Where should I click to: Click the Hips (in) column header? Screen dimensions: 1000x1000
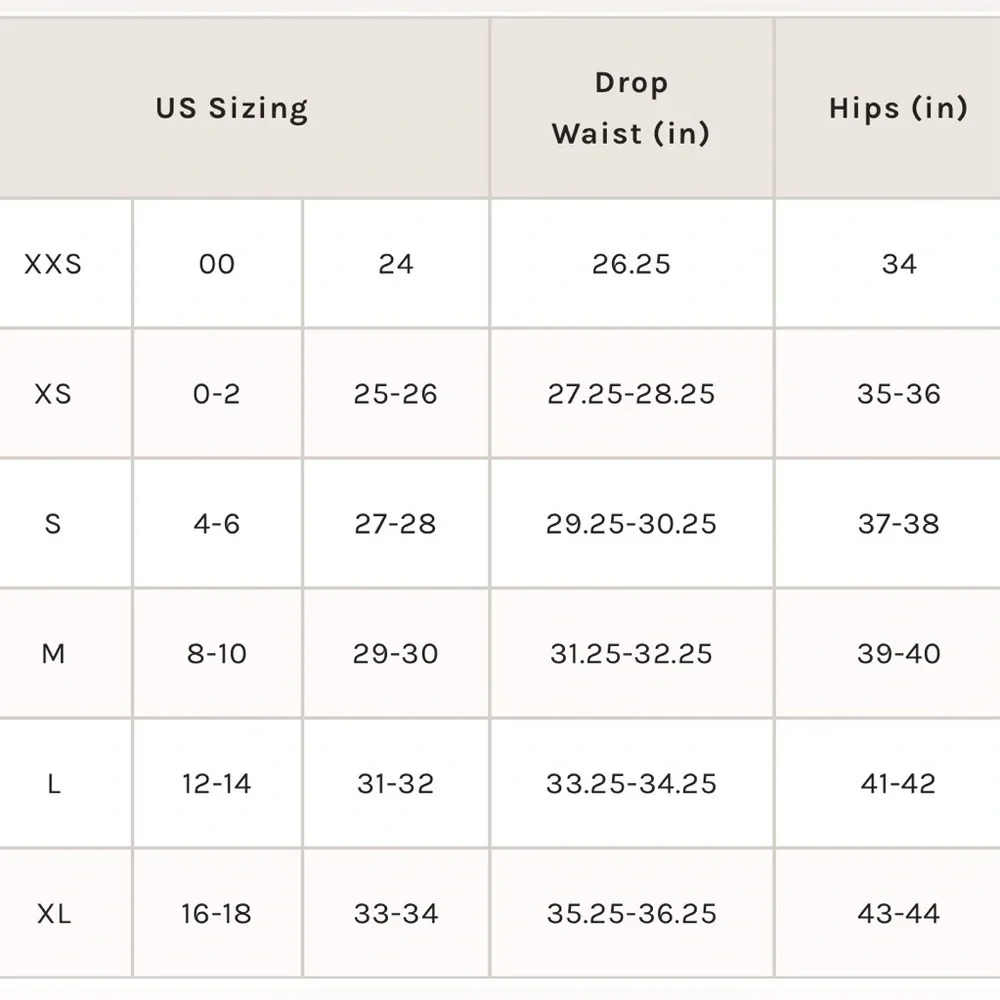[x=898, y=108]
